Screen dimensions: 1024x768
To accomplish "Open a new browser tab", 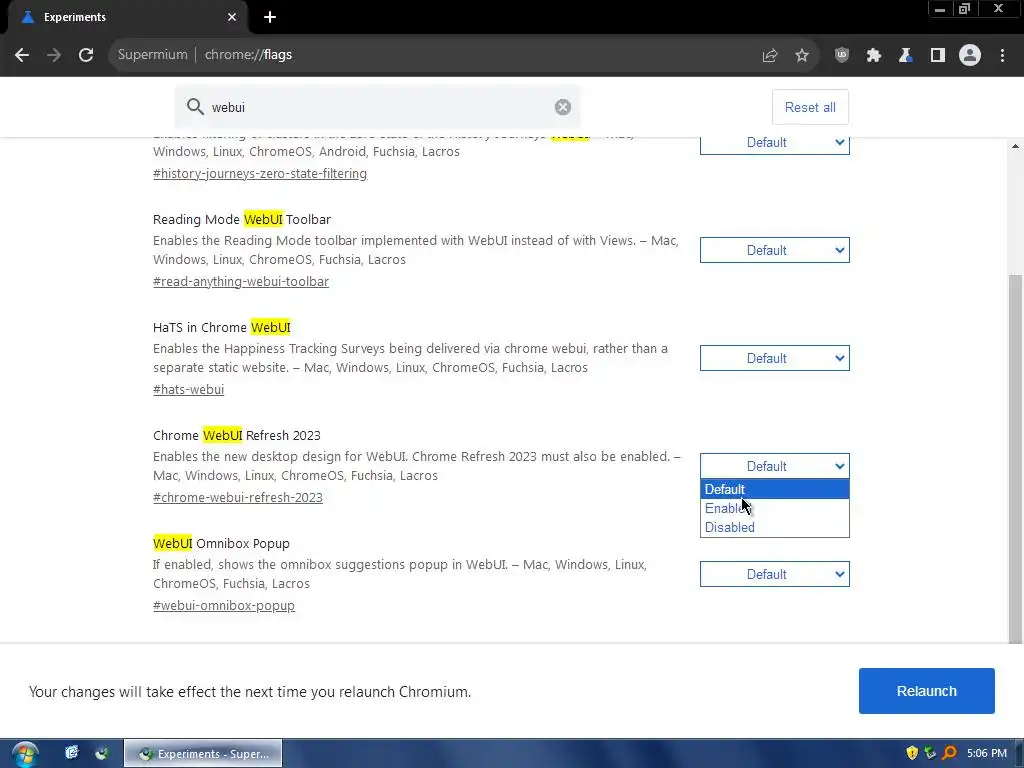I will [x=270, y=17].
